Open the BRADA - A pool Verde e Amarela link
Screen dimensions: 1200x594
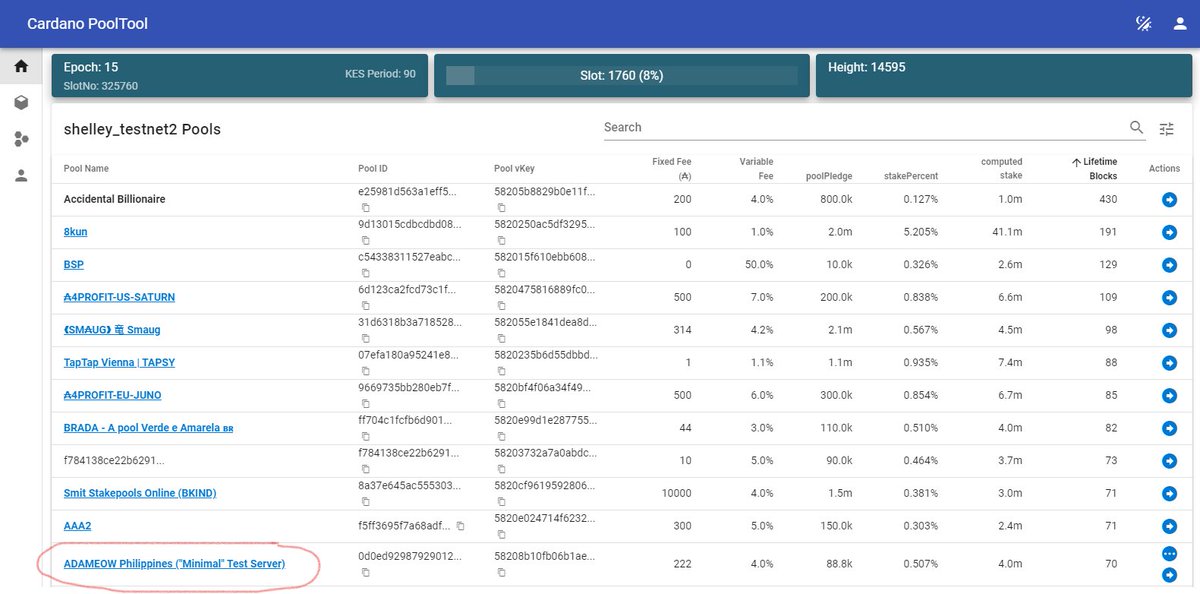[149, 428]
